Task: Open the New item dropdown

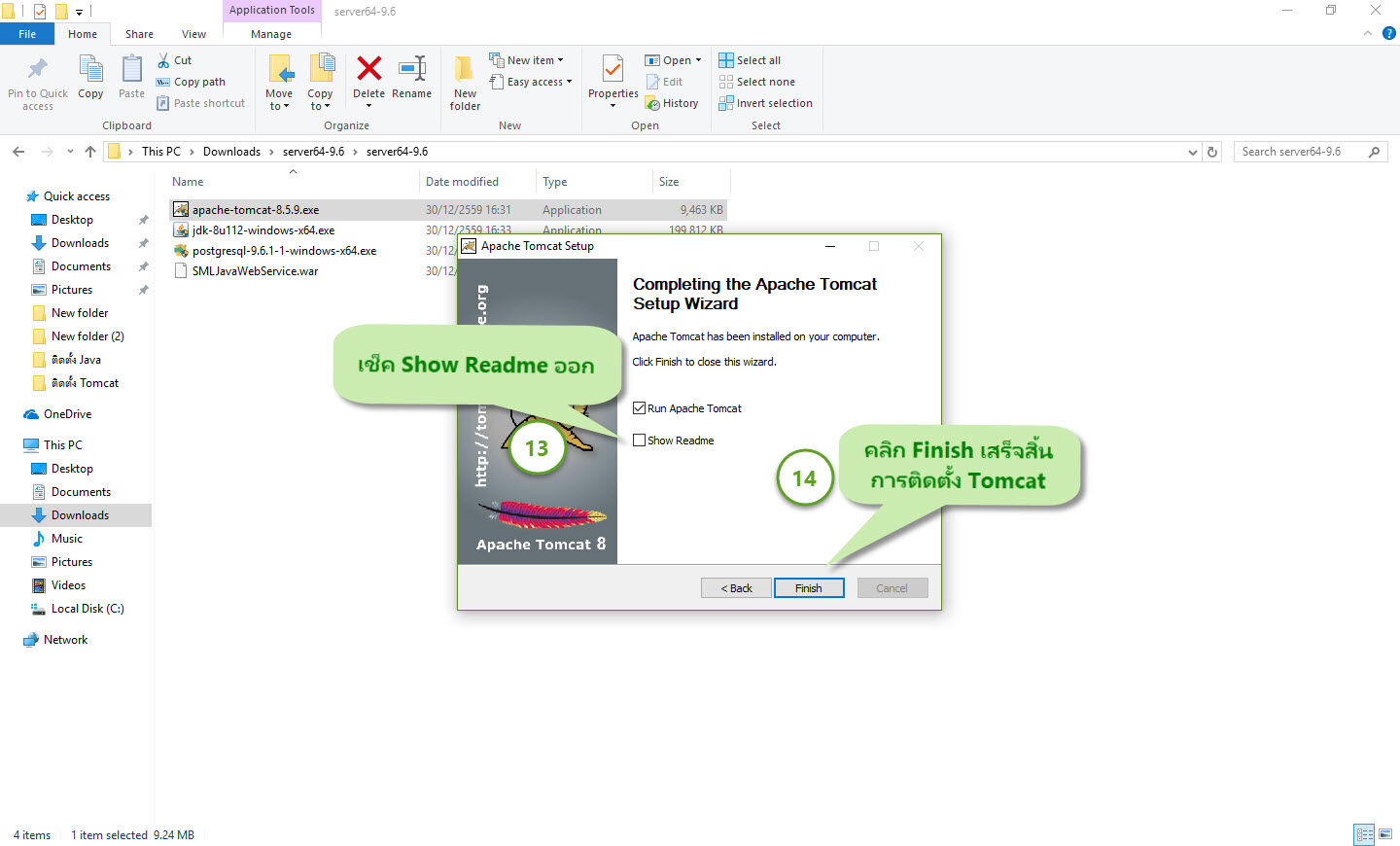Action: (526, 60)
